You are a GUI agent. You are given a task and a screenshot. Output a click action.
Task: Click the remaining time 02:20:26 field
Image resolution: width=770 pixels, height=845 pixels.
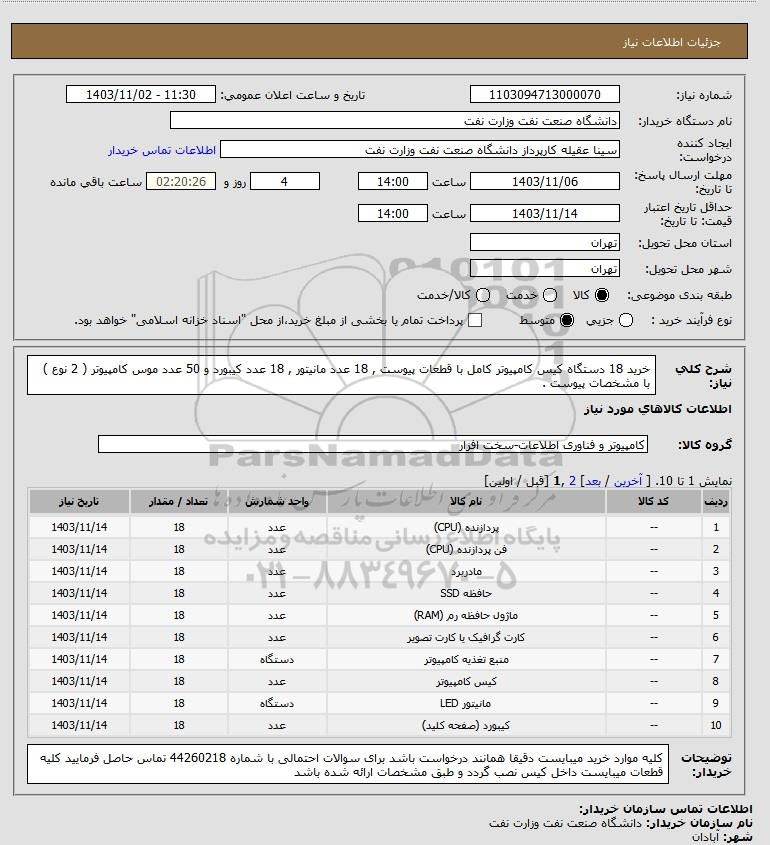tap(181, 182)
